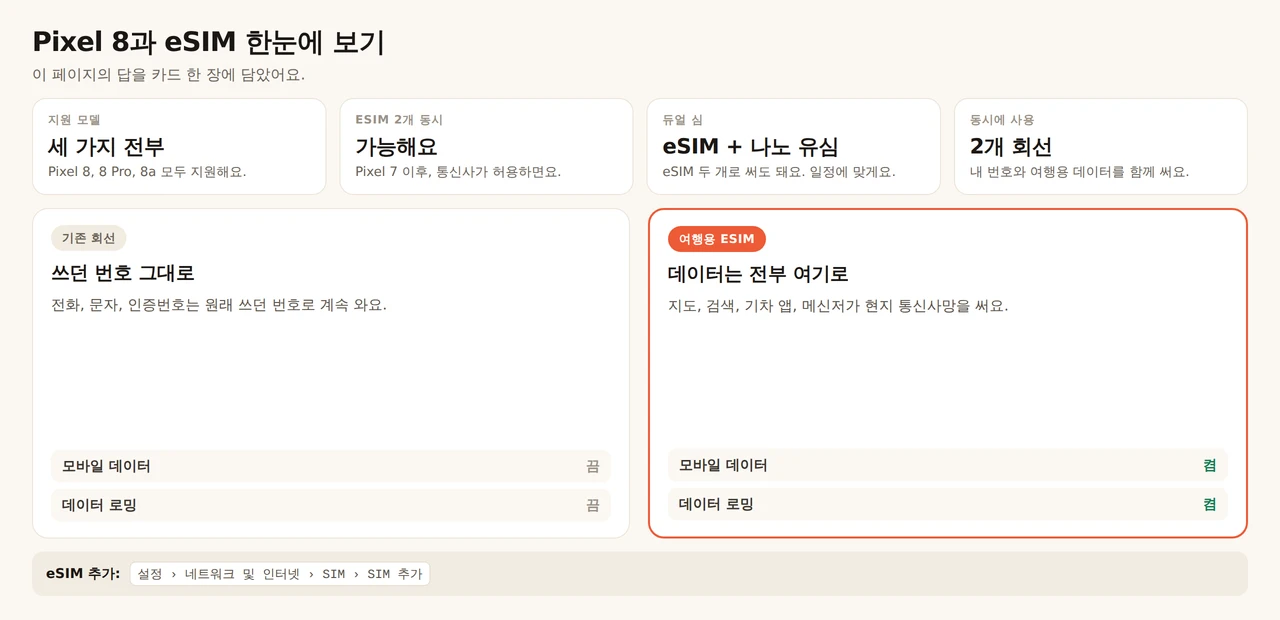Click '전화, 문자, 인증번호는 원래 쓰던 번호로 계속 와요.'
Viewport: 1280px width, 620px height.
(218, 304)
